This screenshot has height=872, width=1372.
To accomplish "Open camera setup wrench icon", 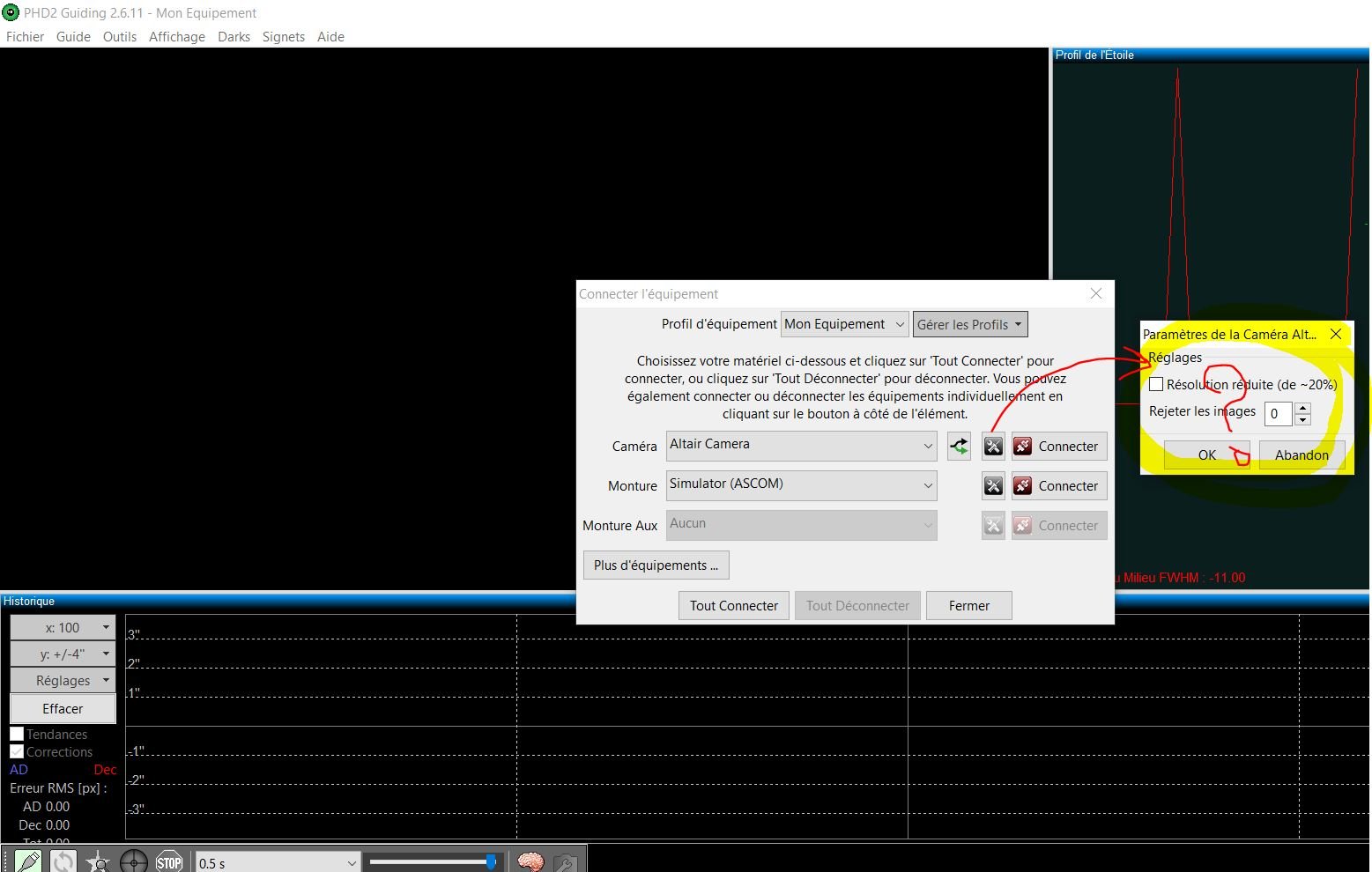I will coord(993,447).
